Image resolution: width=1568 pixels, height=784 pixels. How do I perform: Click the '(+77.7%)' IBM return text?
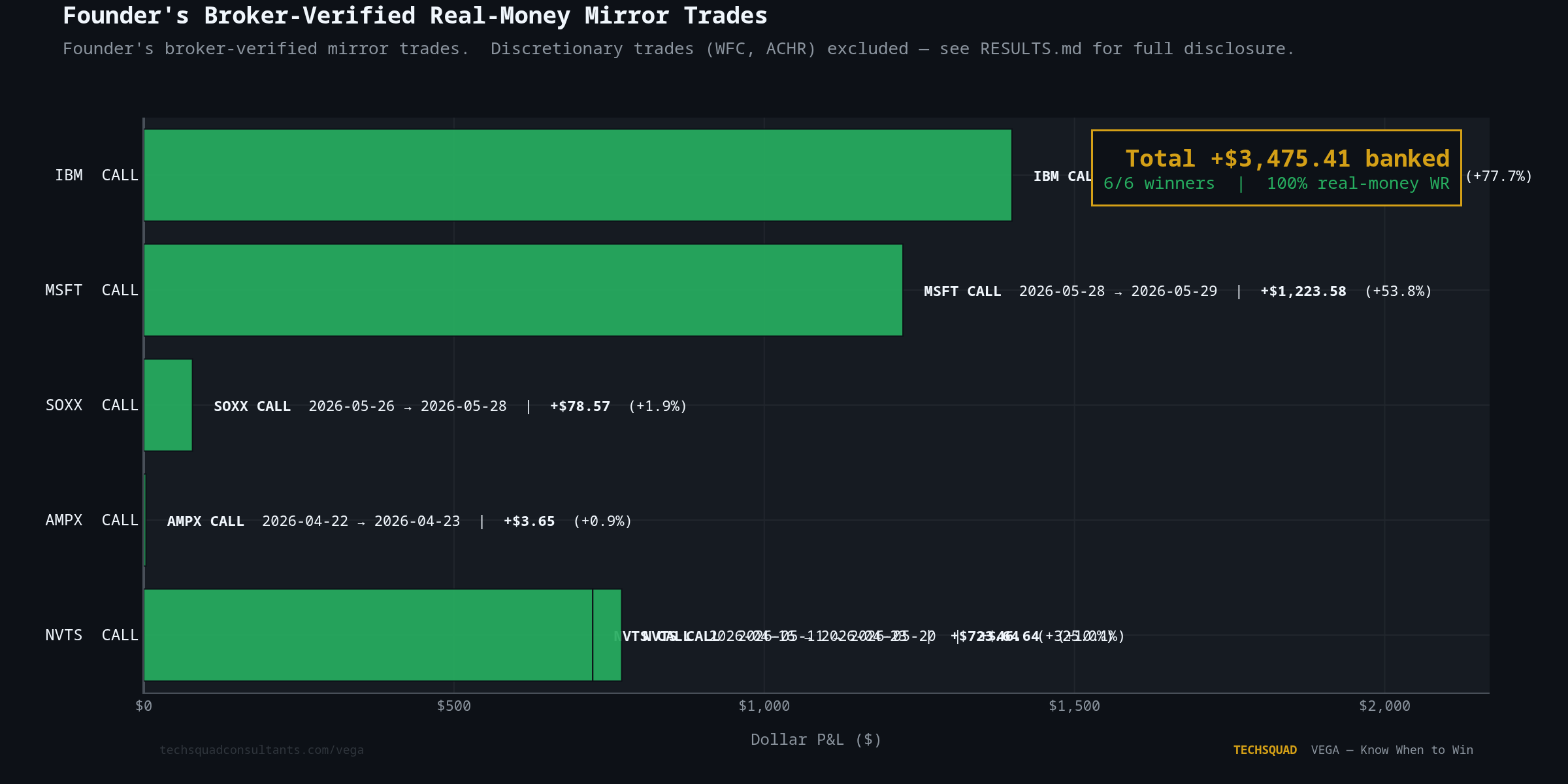pyautogui.click(x=1498, y=176)
